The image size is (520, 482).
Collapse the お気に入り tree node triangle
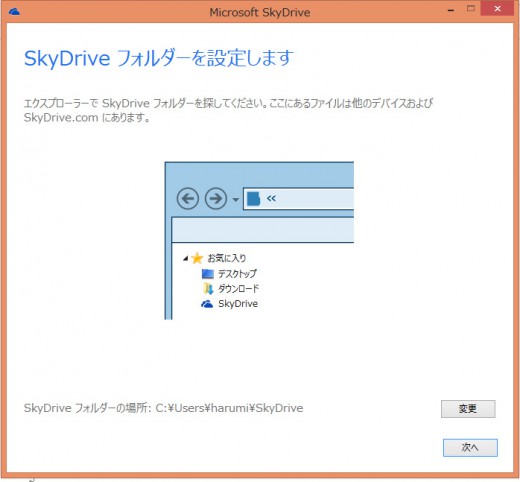coord(186,258)
